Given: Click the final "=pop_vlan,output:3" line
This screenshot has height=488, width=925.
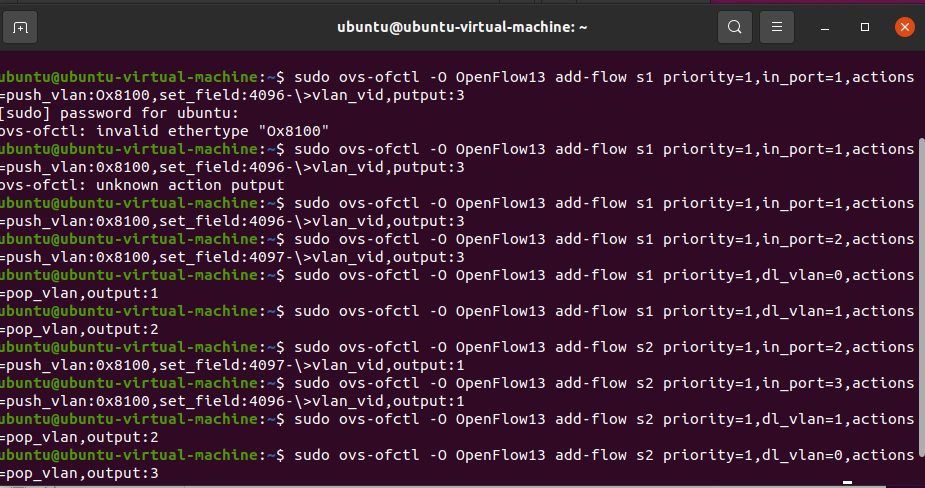Looking at the screenshot, I should (79, 473).
